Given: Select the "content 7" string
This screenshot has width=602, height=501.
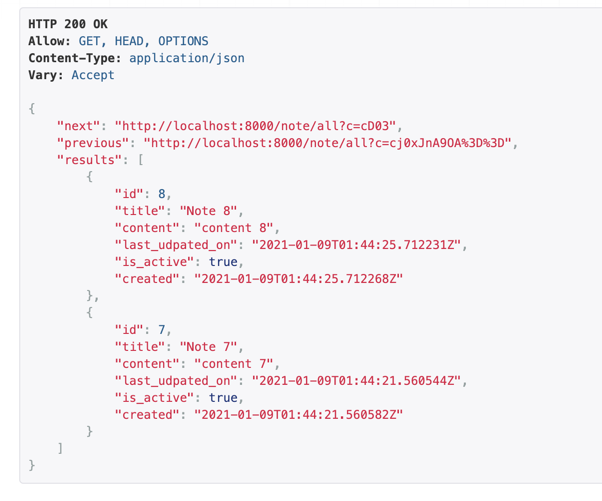Looking at the screenshot, I should click(234, 364).
